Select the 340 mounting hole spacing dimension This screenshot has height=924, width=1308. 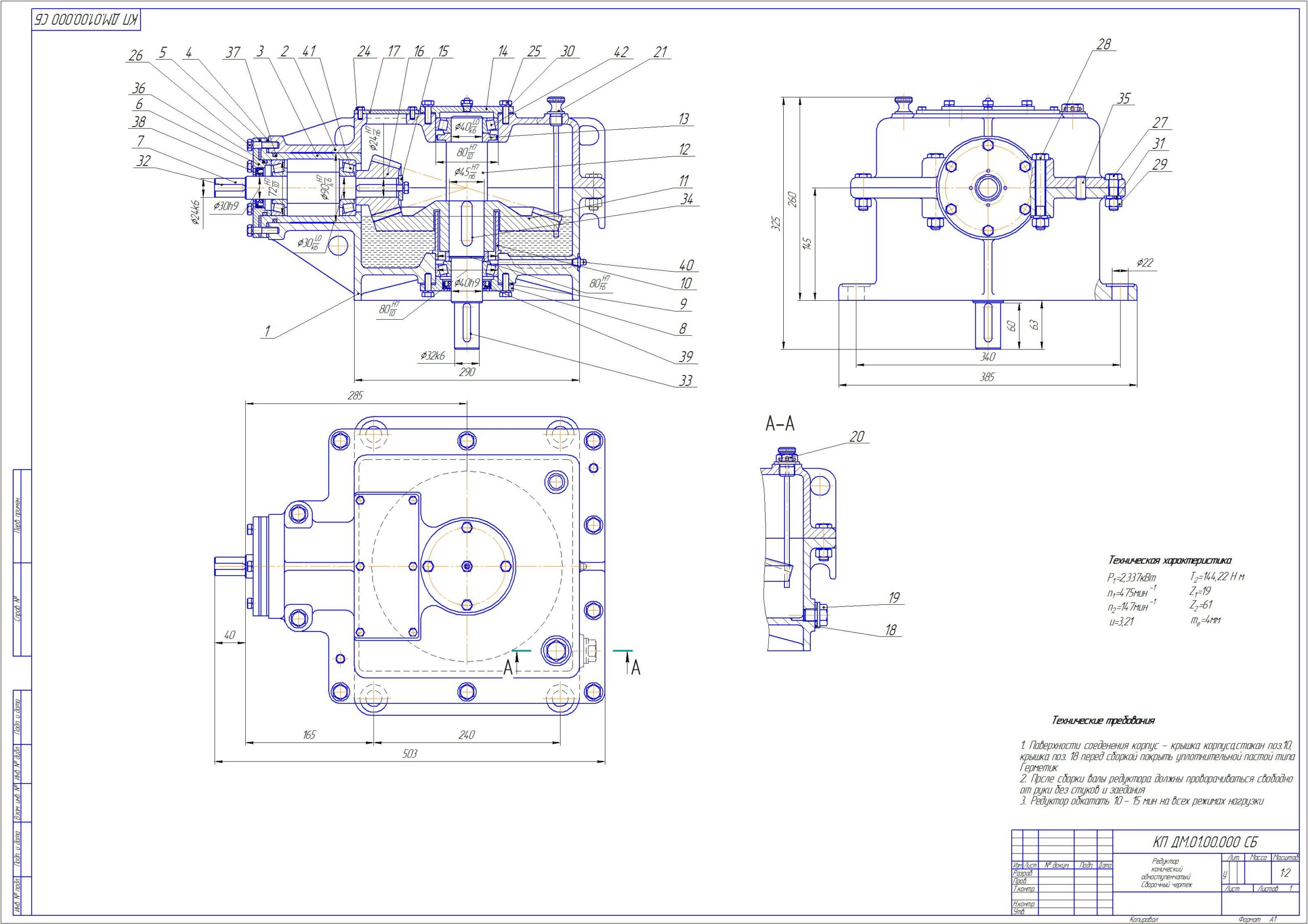tap(987, 357)
